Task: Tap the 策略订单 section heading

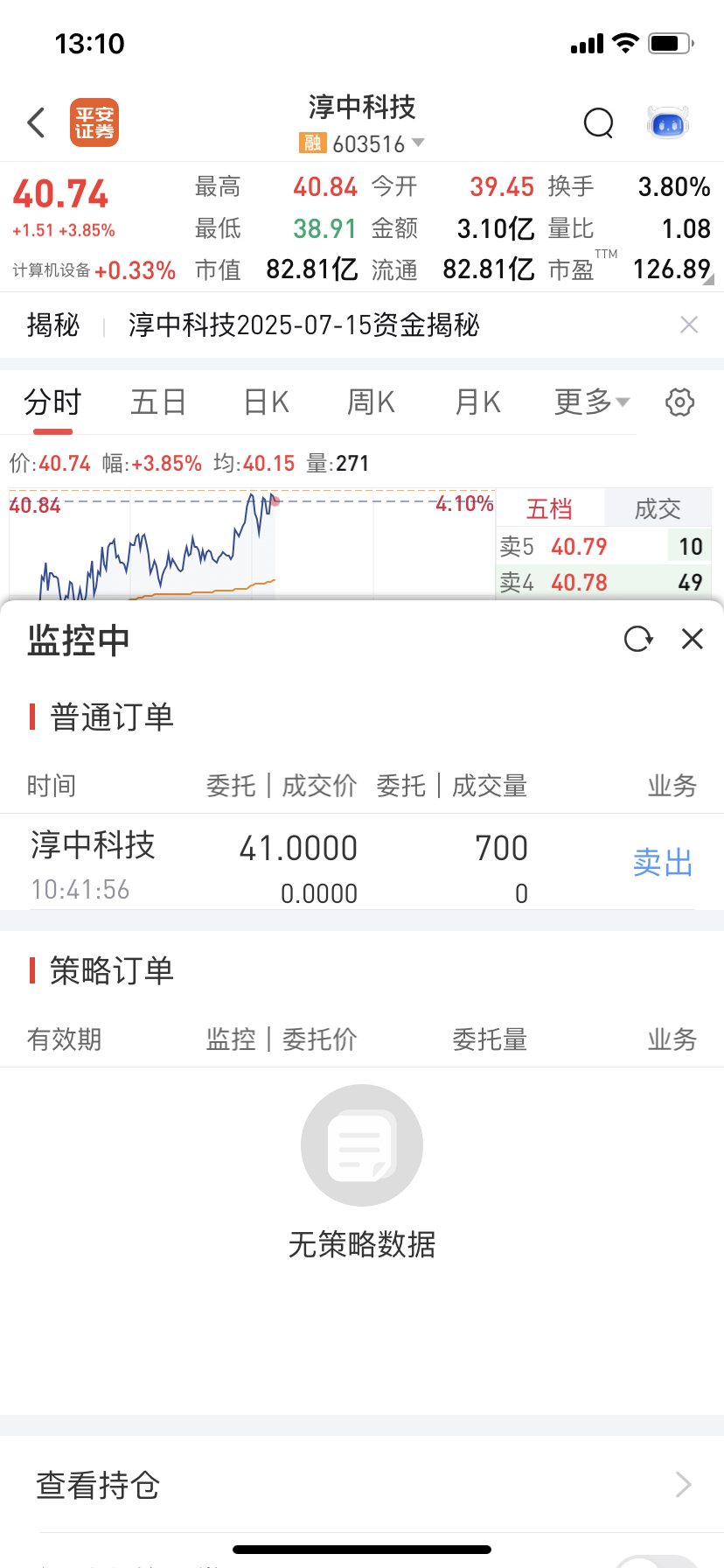Action: (x=112, y=970)
